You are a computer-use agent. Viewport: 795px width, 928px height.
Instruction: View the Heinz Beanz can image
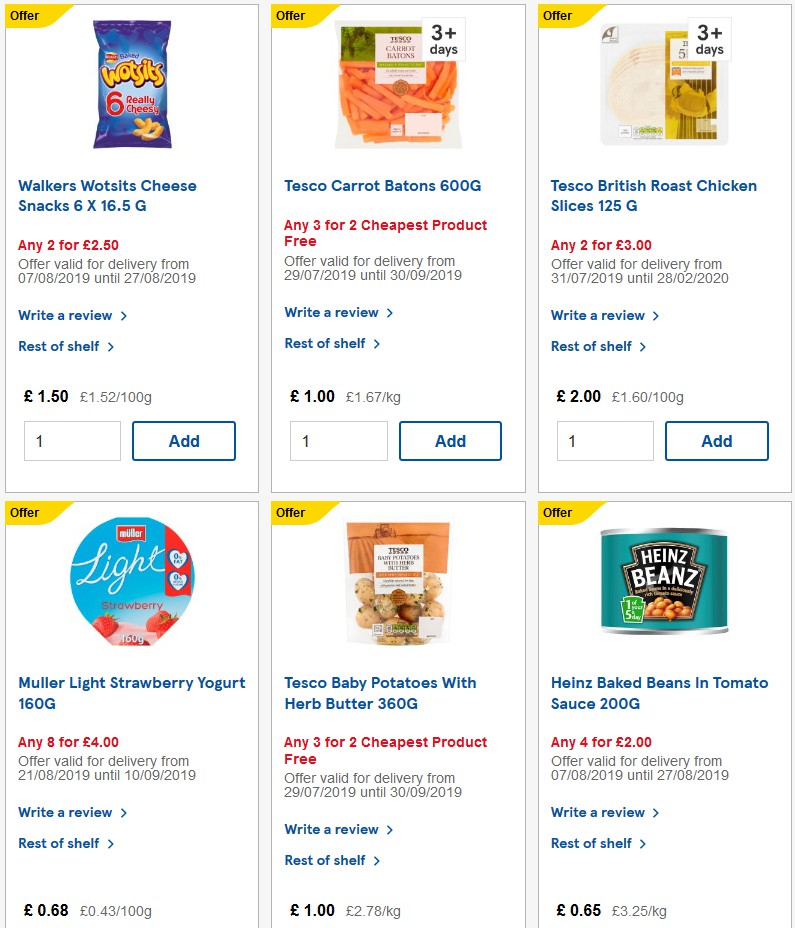click(663, 580)
